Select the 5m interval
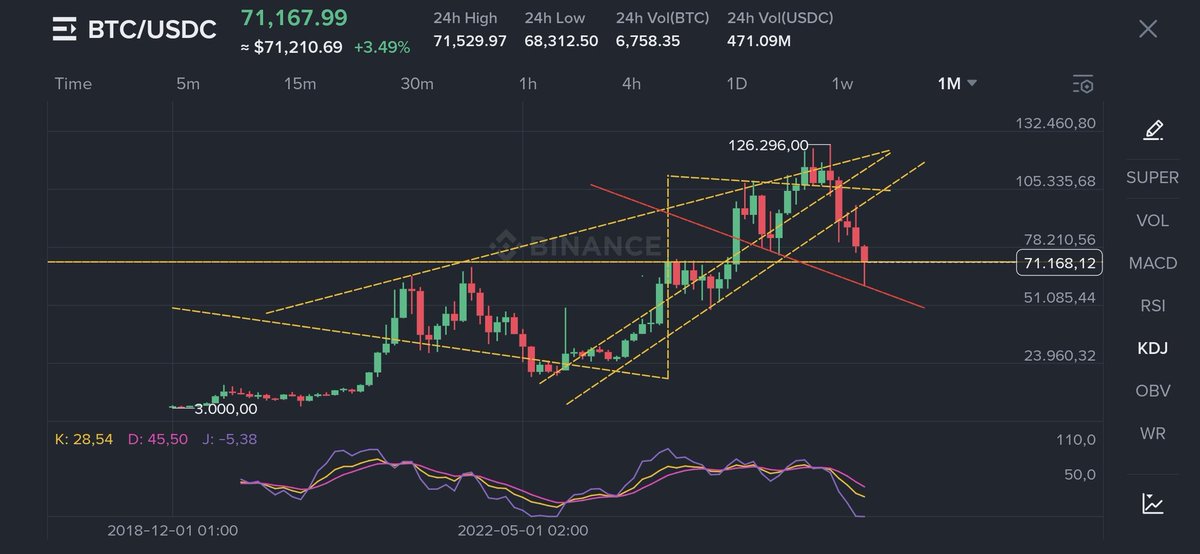Viewport: 1200px width, 554px height. [188, 84]
